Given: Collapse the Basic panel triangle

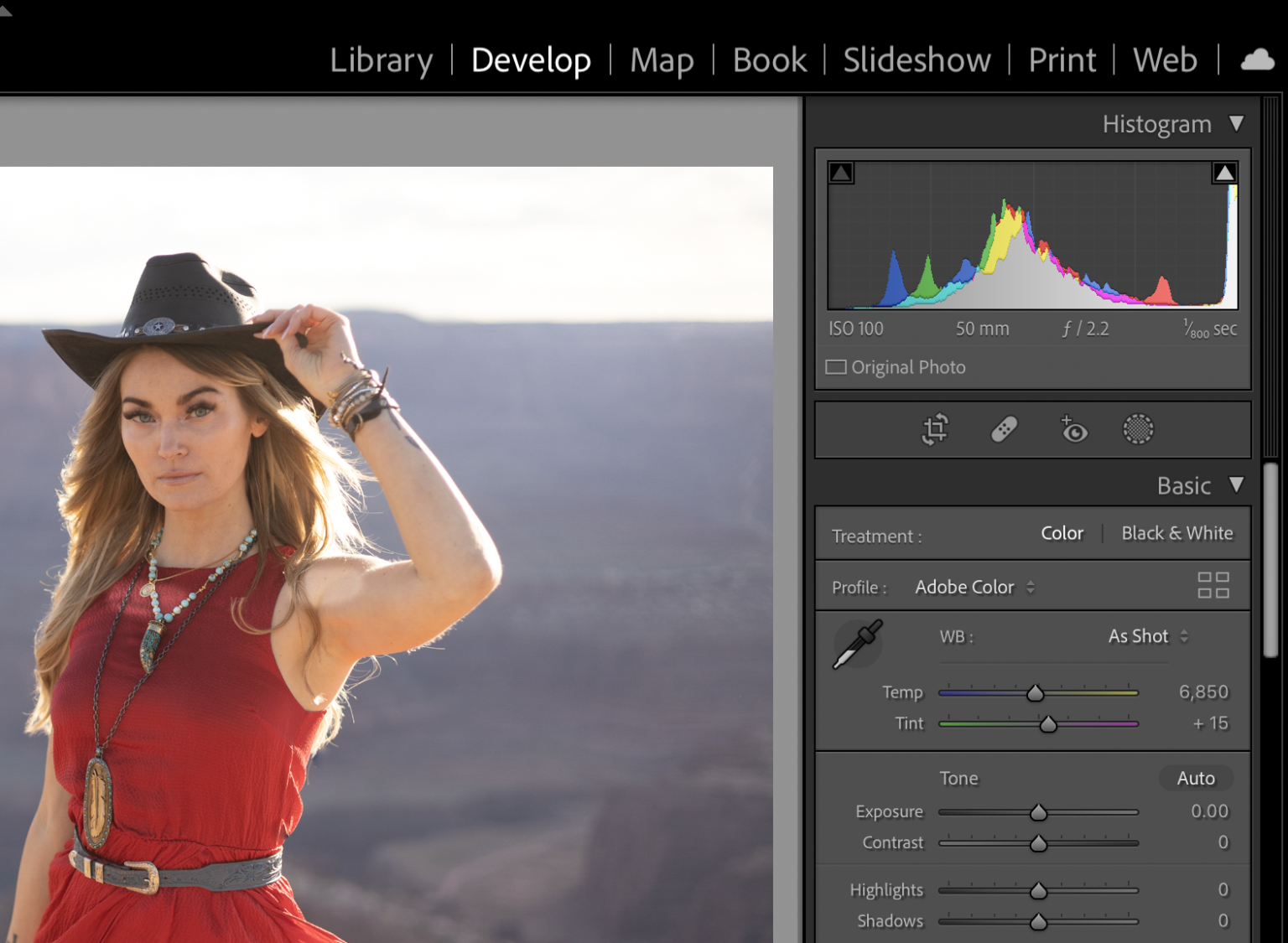Looking at the screenshot, I should [x=1236, y=484].
